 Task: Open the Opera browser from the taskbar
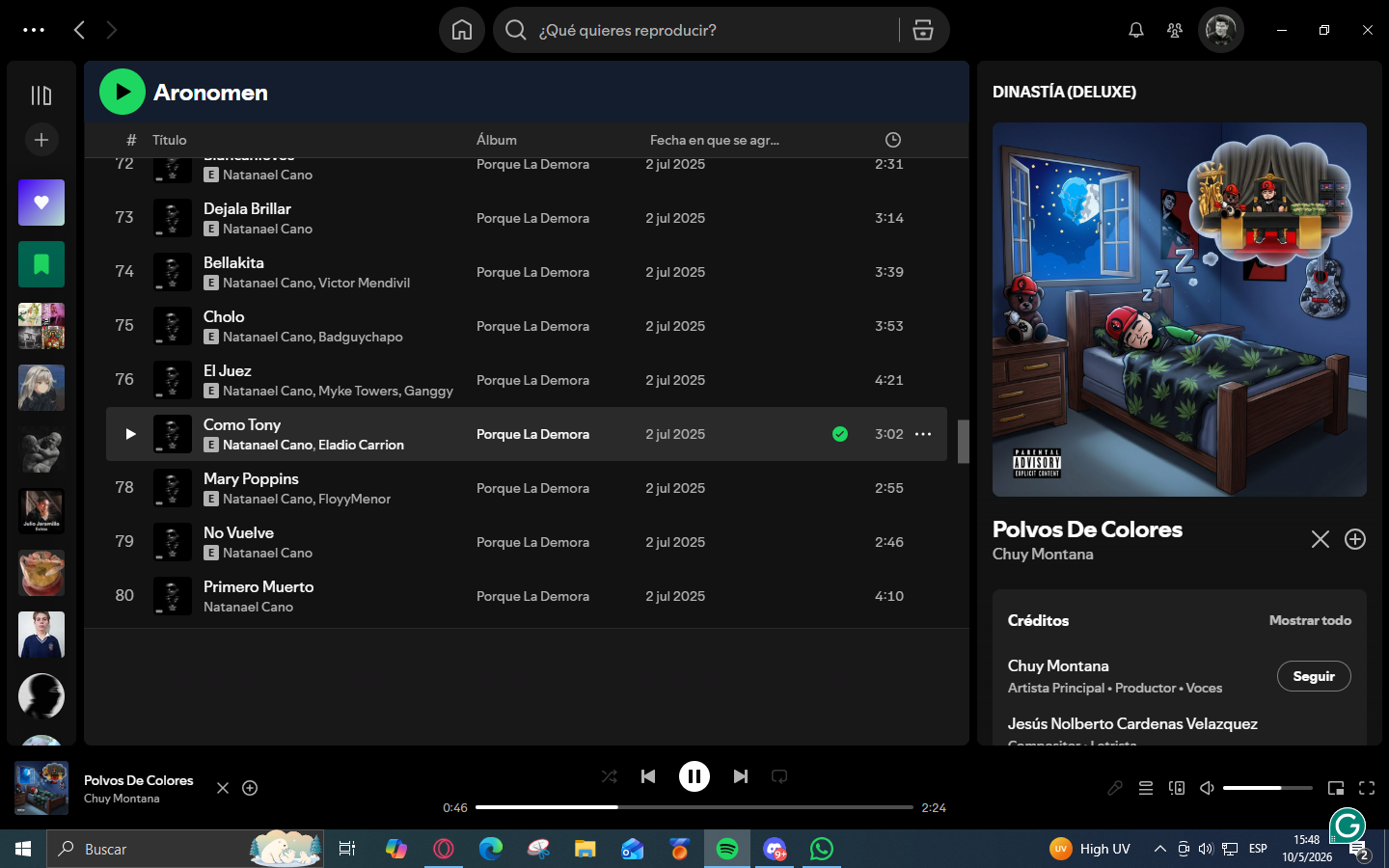tap(444, 849)
